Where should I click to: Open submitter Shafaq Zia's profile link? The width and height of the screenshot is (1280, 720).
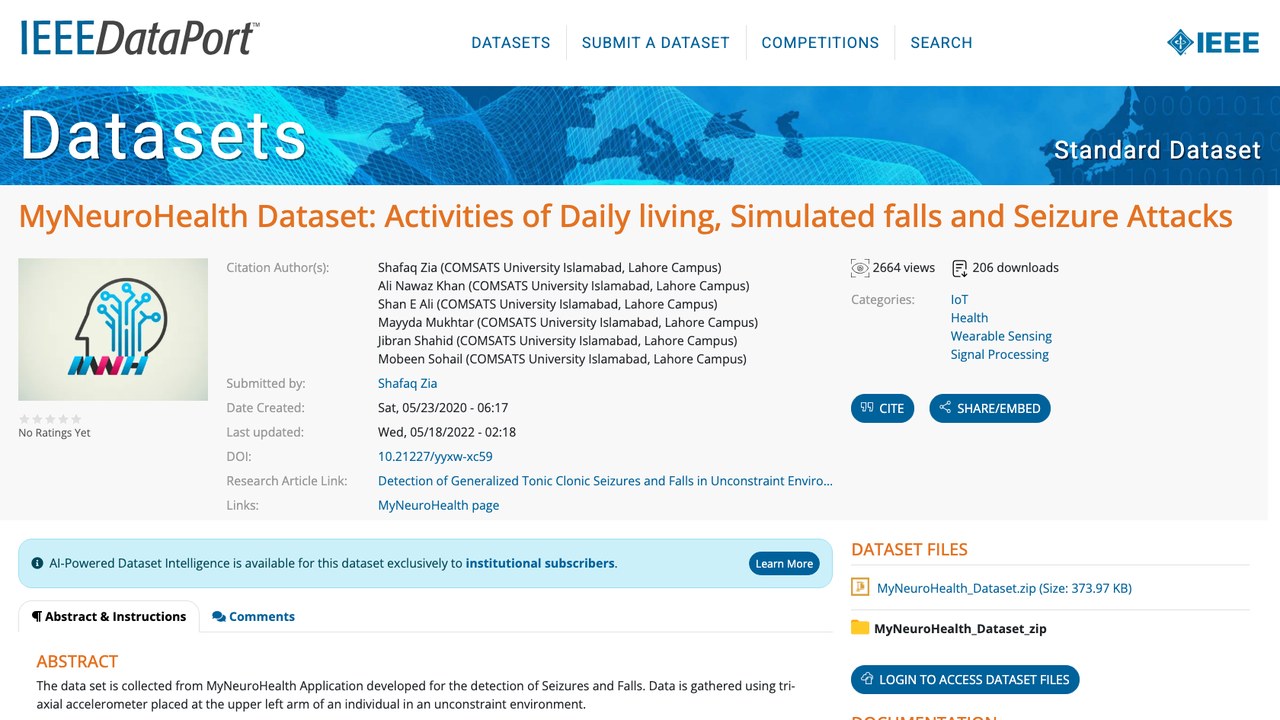(x=407, y=383)
